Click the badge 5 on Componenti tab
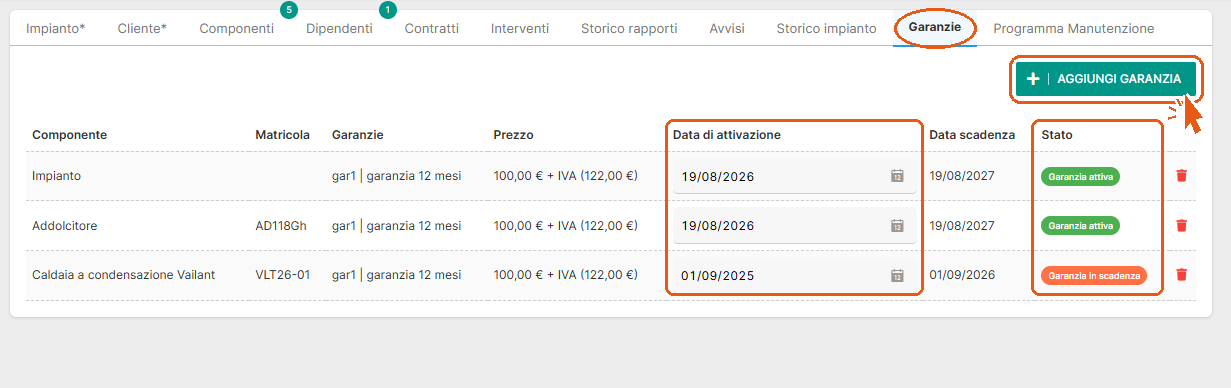The width and height of the screenshot is (1231, 388). 289,10
